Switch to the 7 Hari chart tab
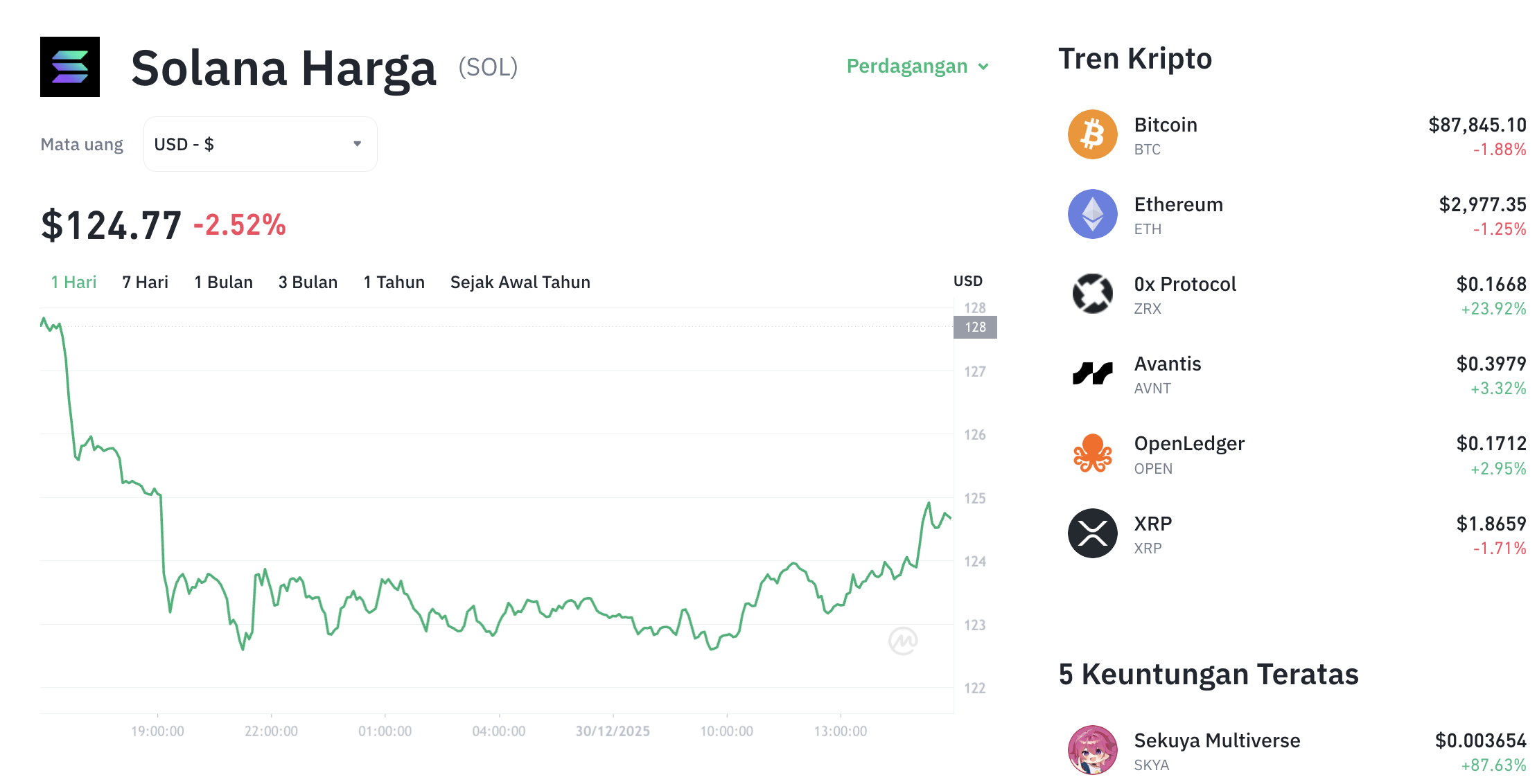 144,282
